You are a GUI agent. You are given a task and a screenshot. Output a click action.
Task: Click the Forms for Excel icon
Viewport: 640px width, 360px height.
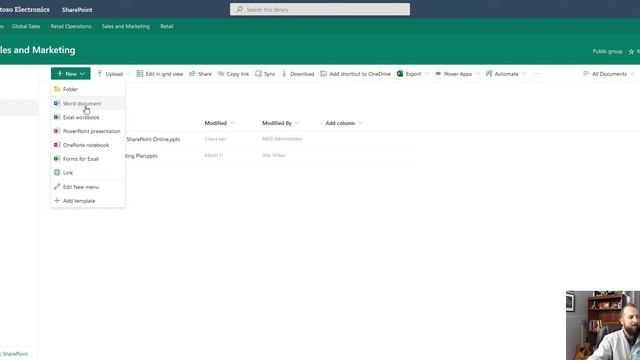[x=57, y=159]
